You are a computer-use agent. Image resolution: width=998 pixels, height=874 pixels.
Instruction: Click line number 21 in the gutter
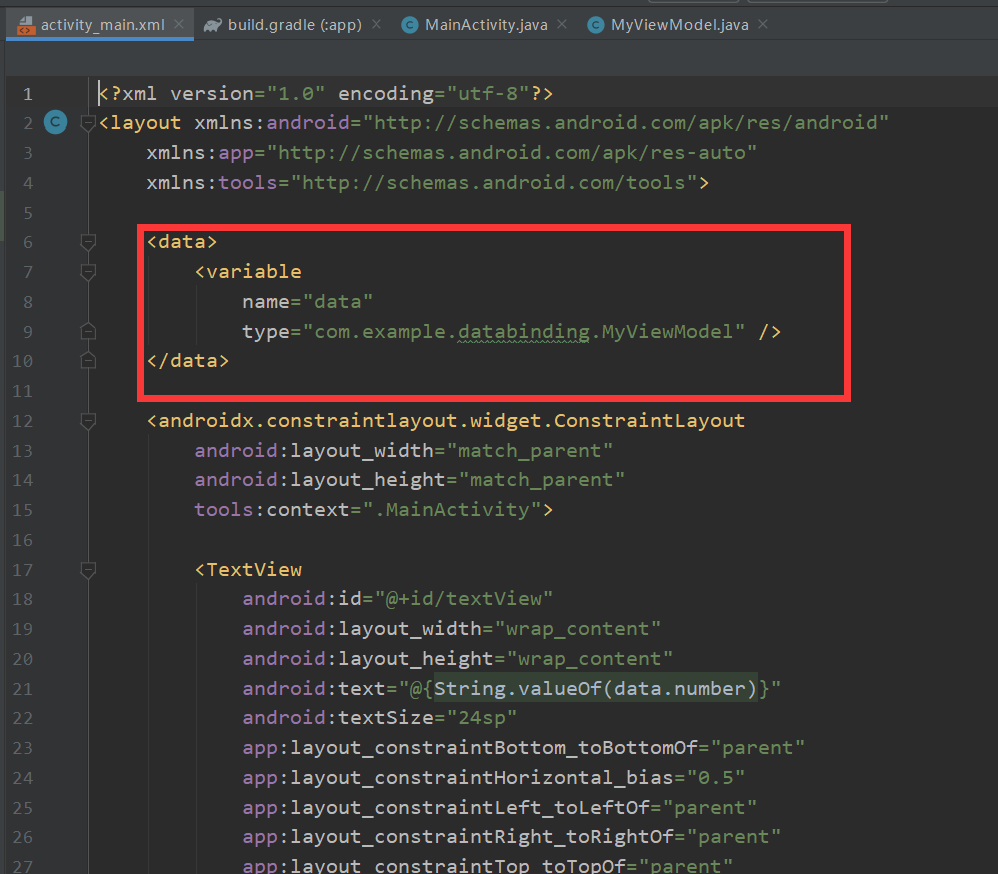(x=22, y=689)
